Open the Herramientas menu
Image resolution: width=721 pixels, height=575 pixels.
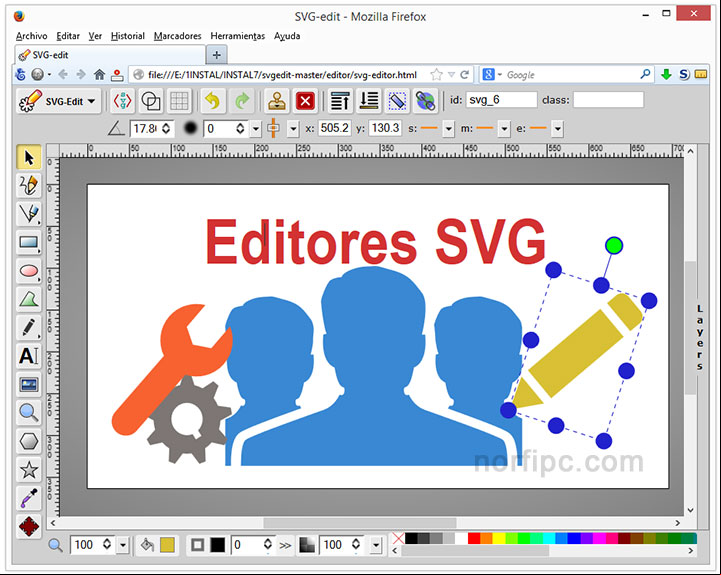[238, 36]
